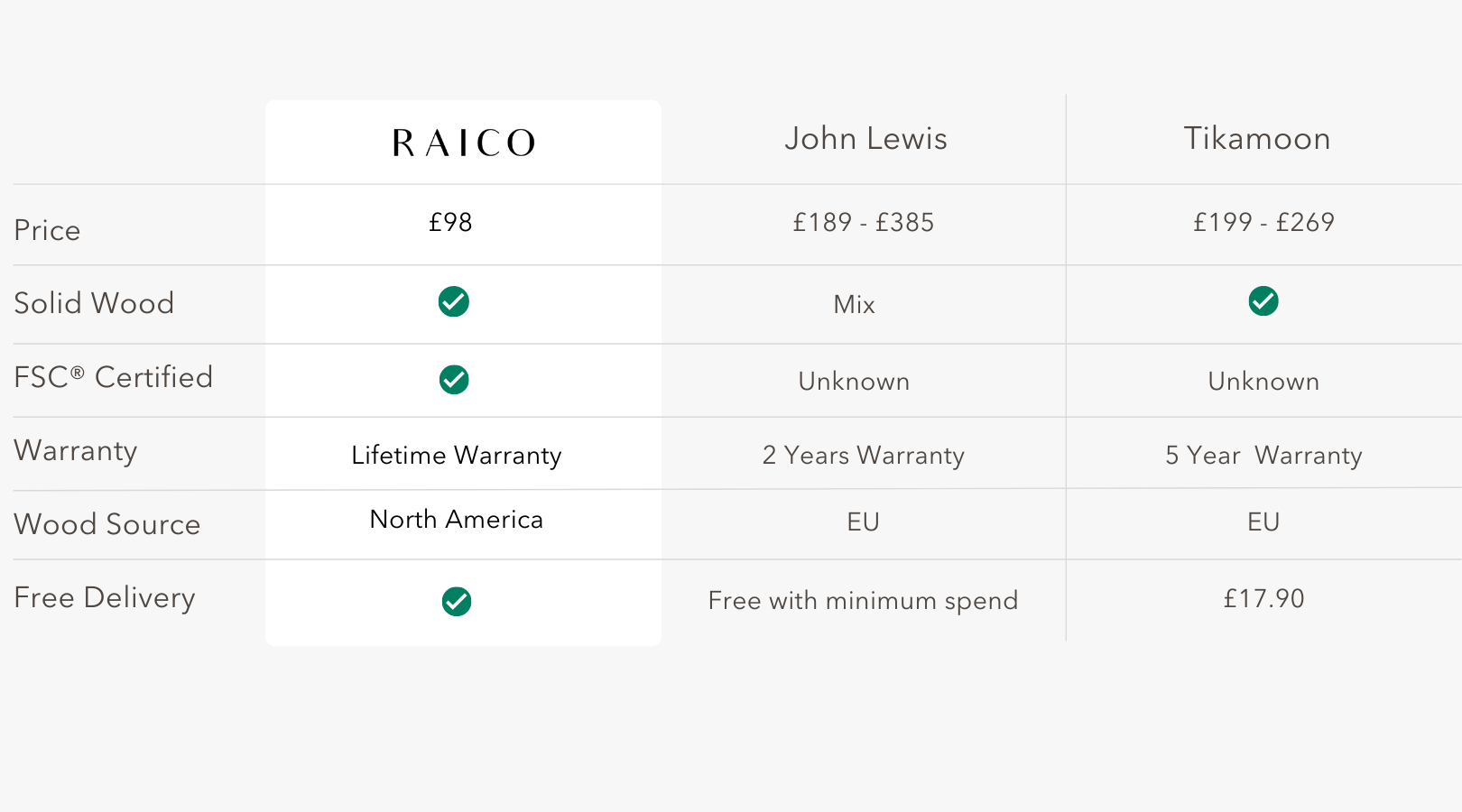This screenshot has width=1462, height=812.
Task: Click the John Lewis Mix solid wood value
Action: (x=855, y=304)
